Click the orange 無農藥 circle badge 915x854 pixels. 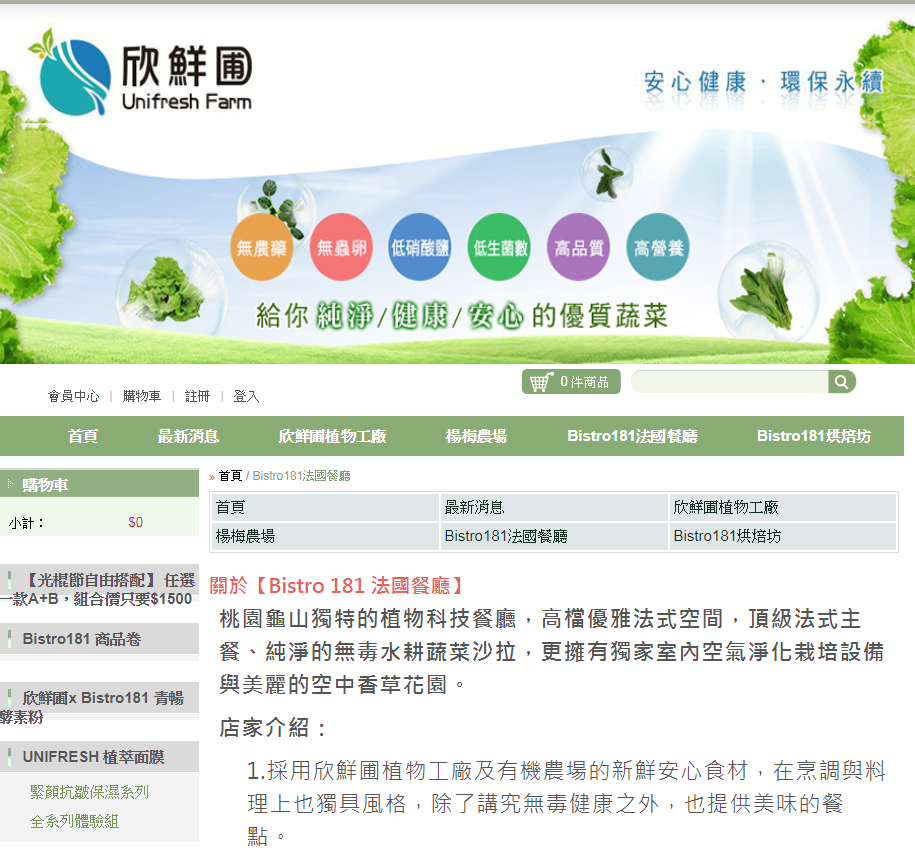pyautogui.click(x=262, y=247)
